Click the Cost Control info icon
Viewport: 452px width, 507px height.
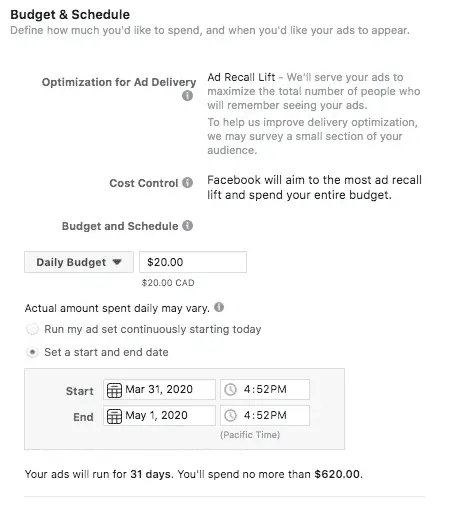pos(187,182)
